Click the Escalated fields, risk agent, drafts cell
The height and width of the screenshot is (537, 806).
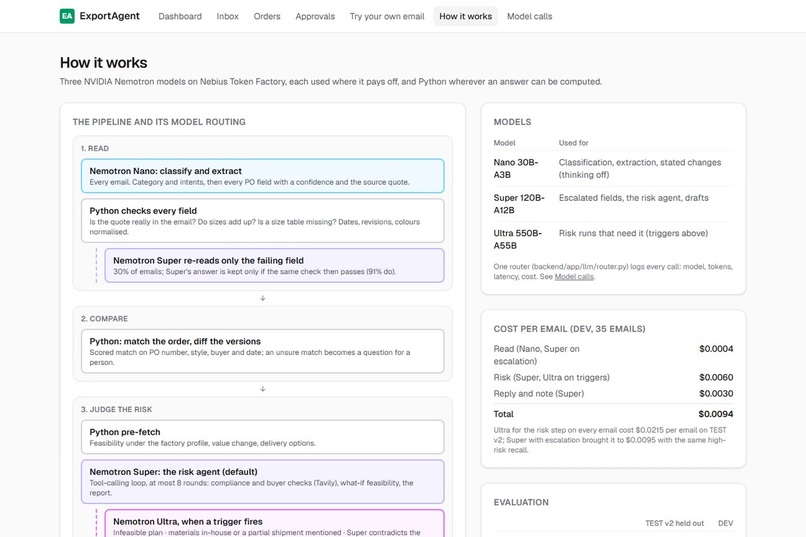(x=633, y=198)
